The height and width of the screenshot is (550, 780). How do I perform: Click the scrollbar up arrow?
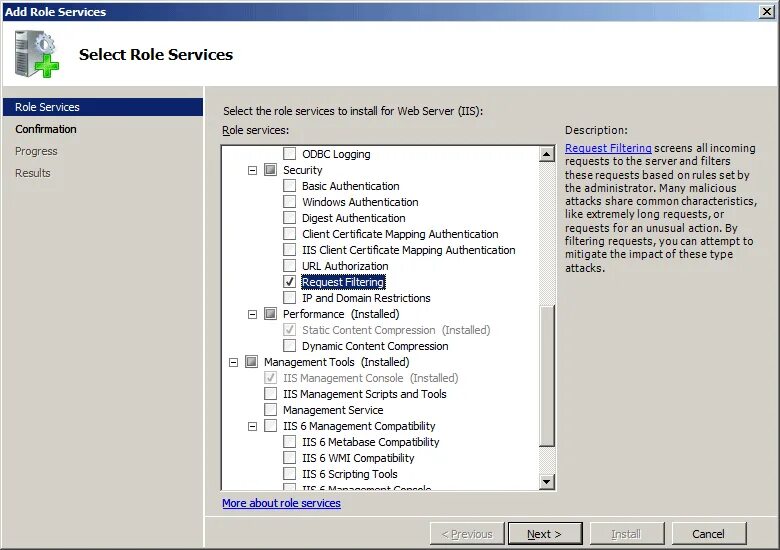[x=547, y=154]
